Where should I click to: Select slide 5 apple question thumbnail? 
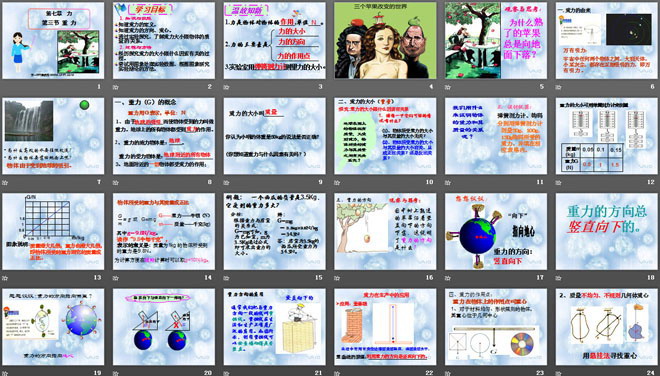point(496,40)
